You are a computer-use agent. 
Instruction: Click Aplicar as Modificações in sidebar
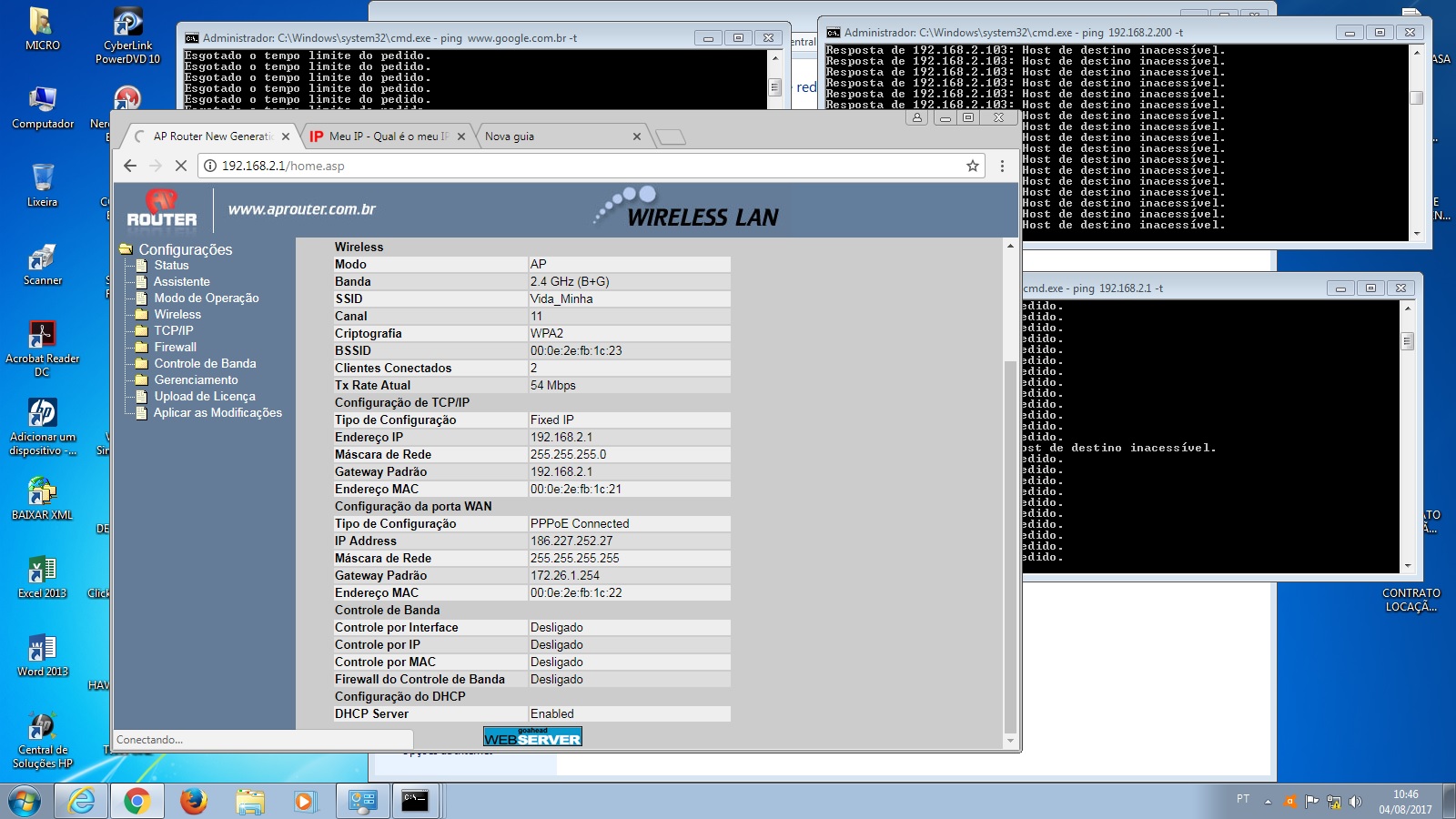[217, 413]
